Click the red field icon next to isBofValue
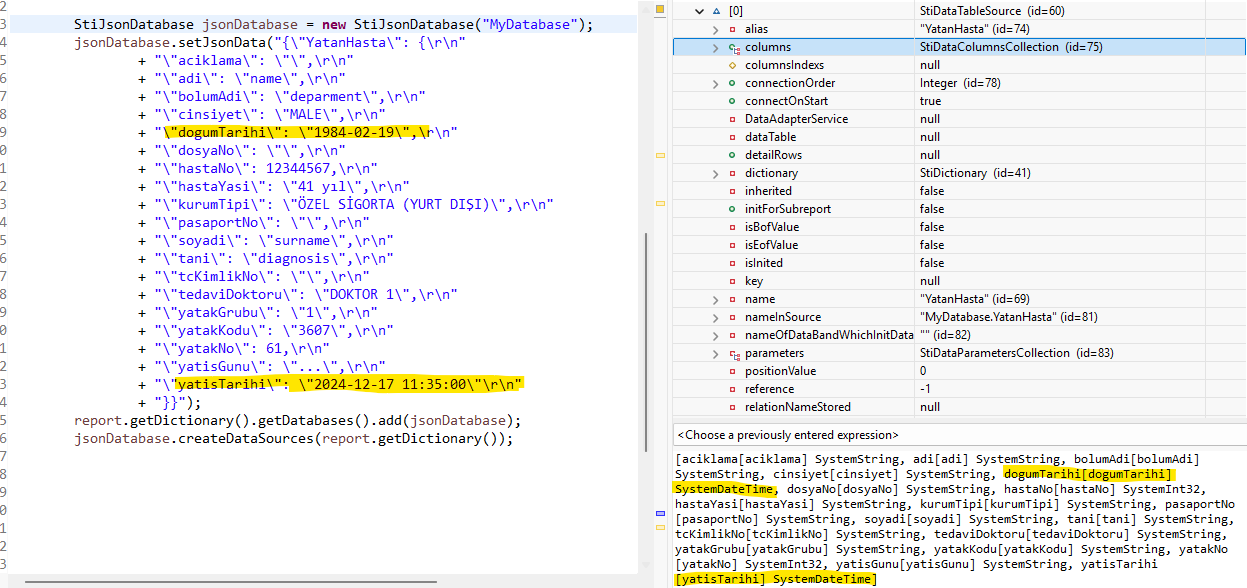Screen dimensions: 1247x588 (733, 226)
